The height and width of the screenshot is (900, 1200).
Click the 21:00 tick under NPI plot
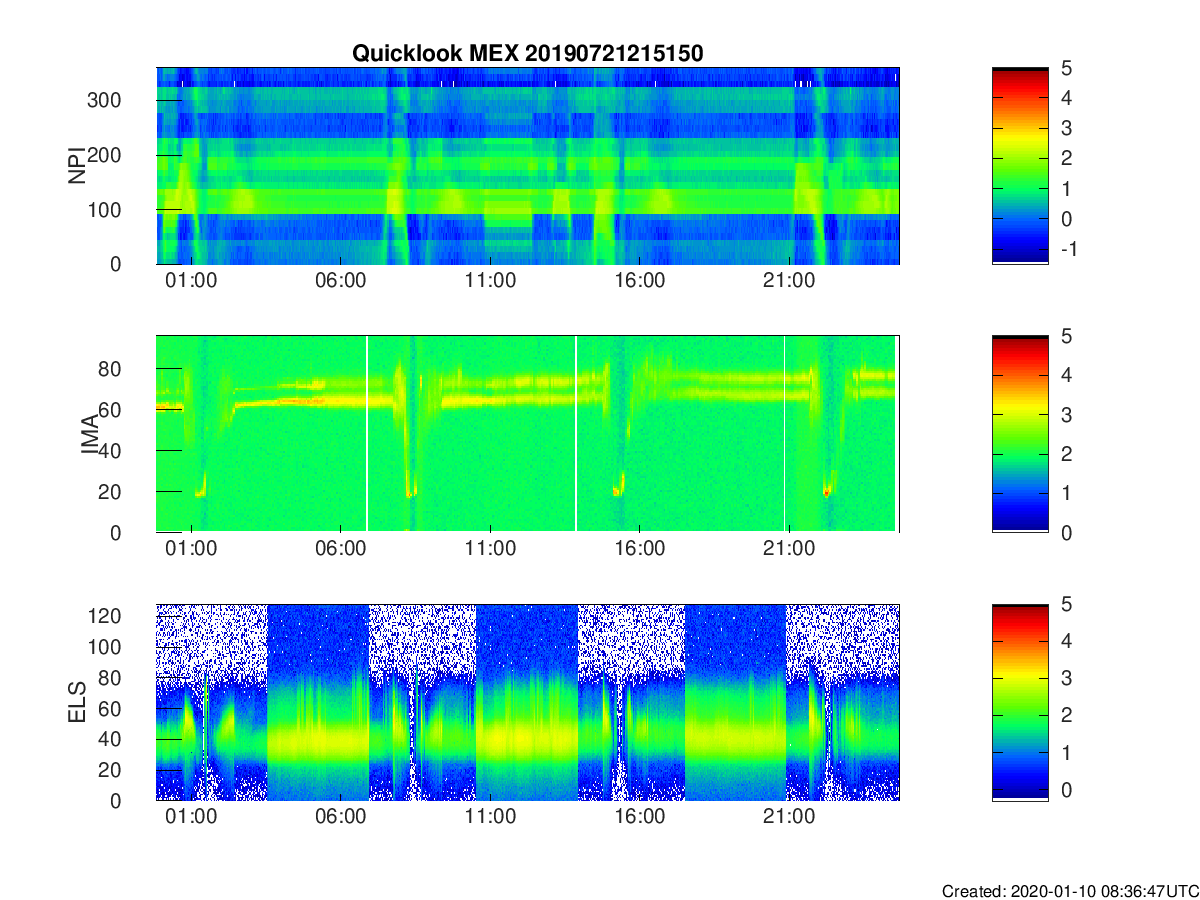[789, 281]
